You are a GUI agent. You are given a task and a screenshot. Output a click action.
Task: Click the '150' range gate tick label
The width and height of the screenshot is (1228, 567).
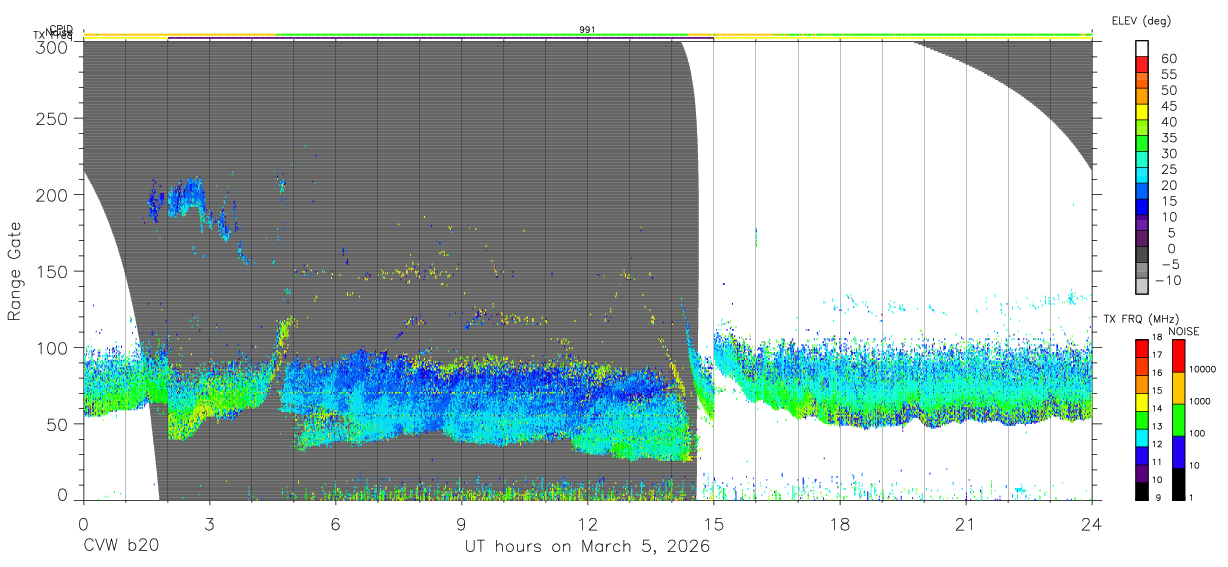coord(50,271)
